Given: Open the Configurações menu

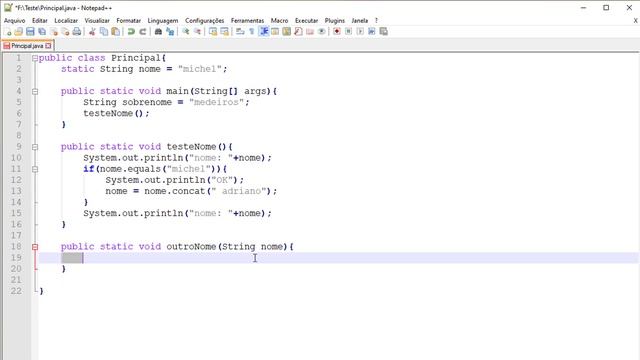Looking at the screenshot, I should (204, 20).
